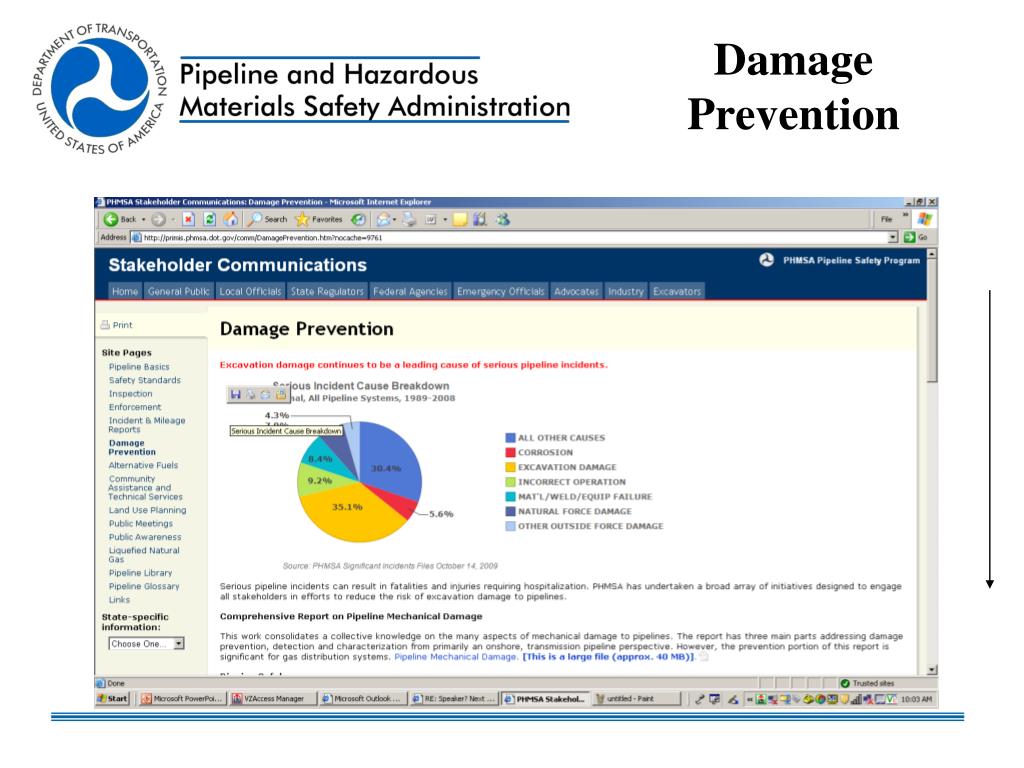Open the Pipeline Glossary sidebar link

144,586
